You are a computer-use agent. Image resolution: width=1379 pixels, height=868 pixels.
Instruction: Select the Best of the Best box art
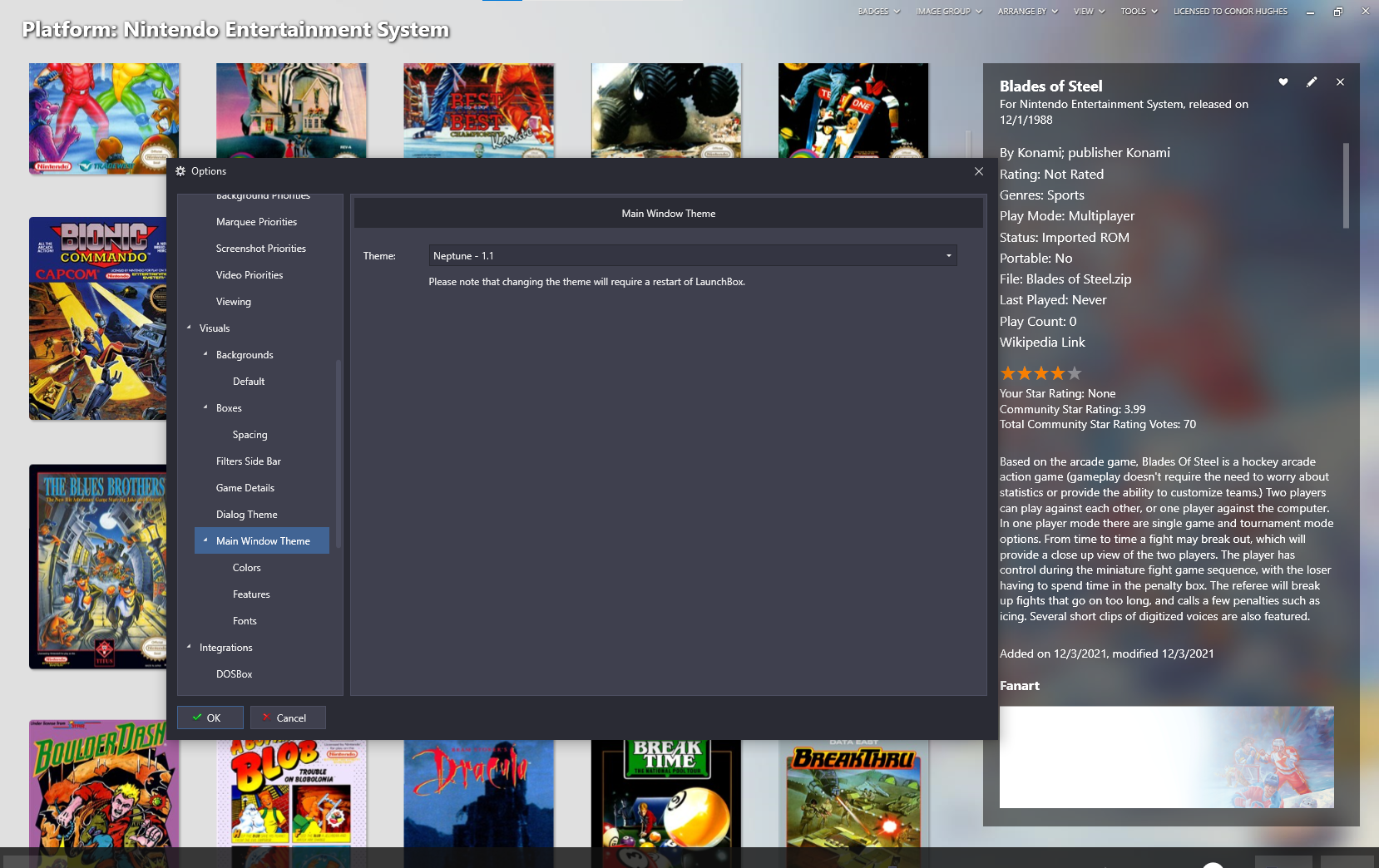tap(479, 111)
